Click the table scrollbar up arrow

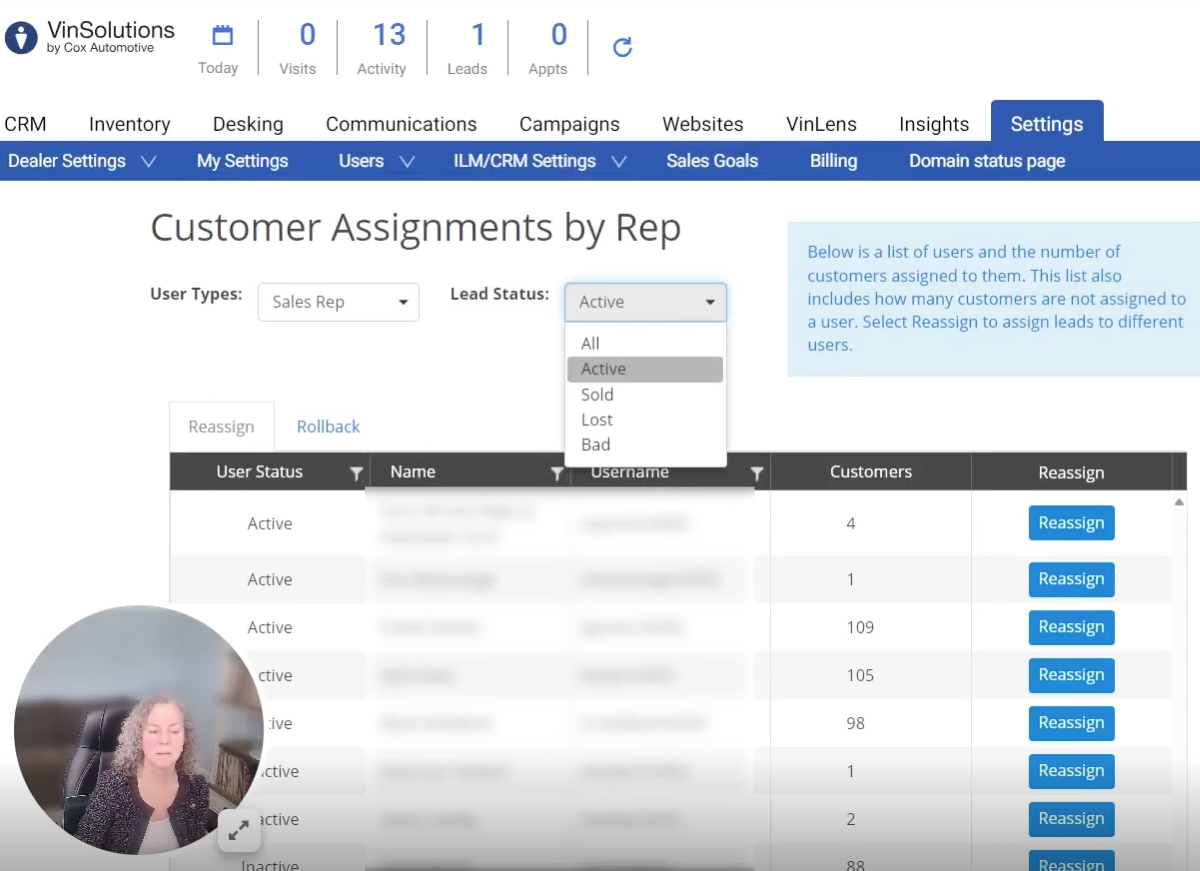[1179, 501]
